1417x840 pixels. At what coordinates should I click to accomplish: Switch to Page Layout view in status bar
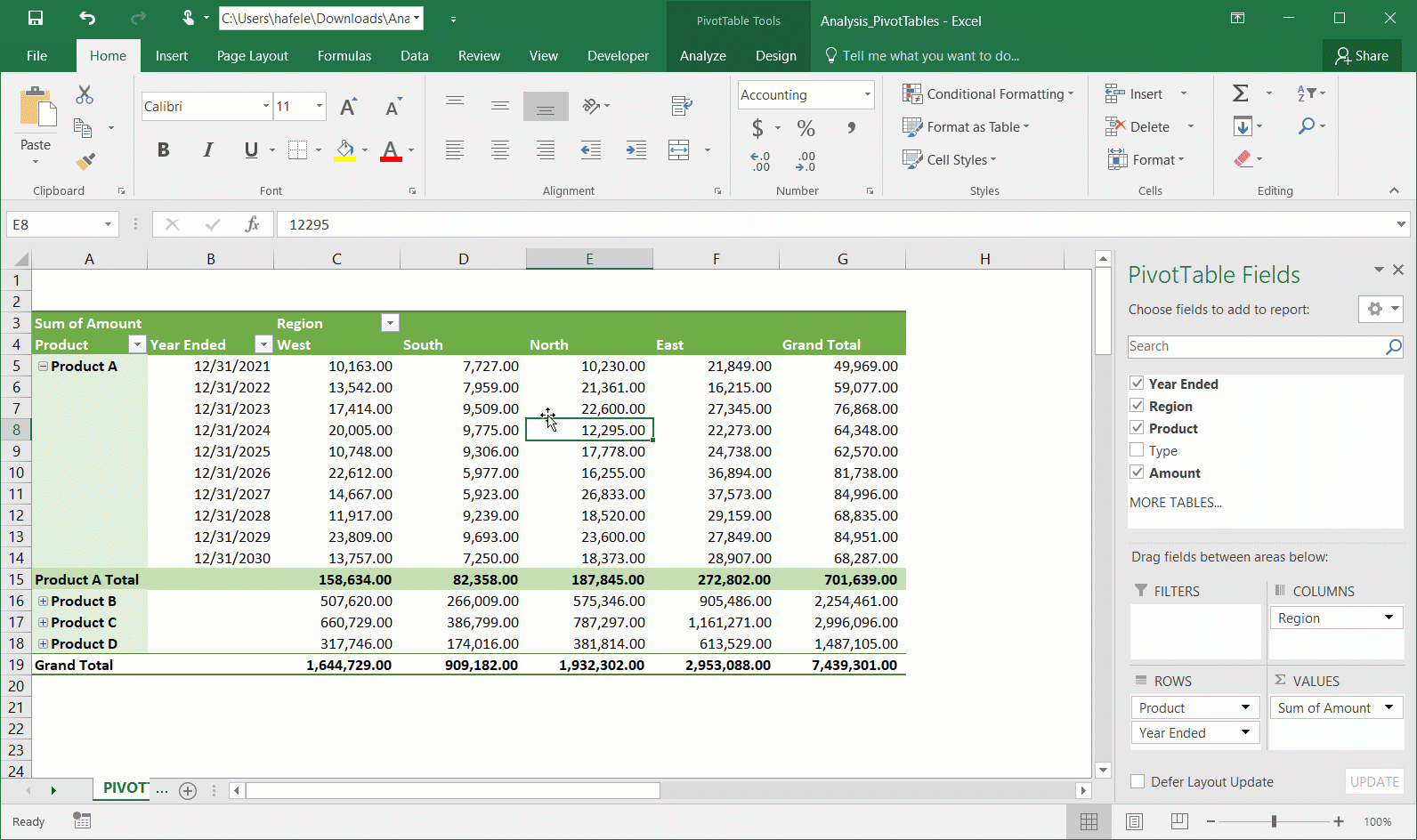click(1134, 821)
